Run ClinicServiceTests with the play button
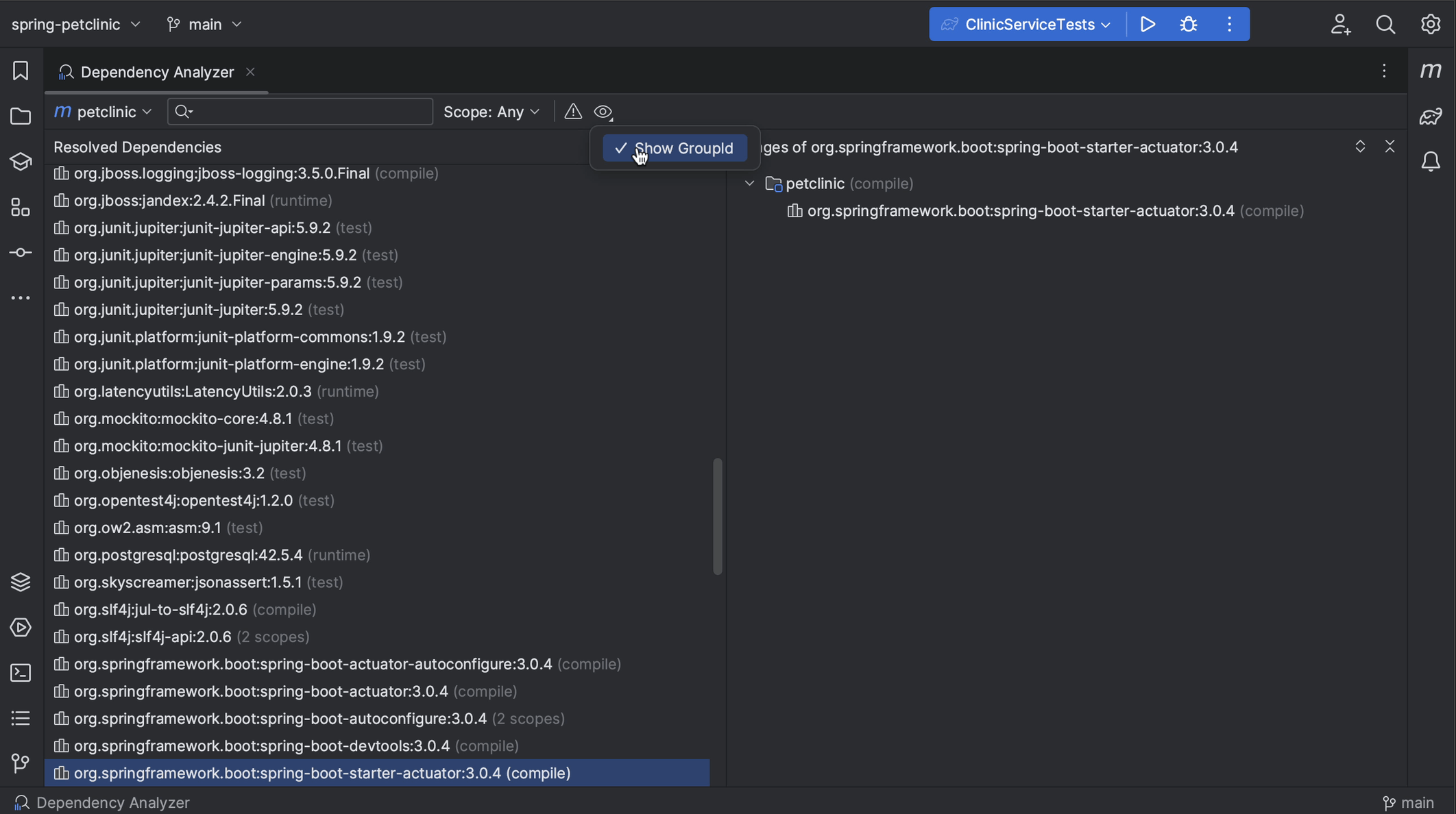Image resolution: width=1456 pixels, height=814 pixels. point(1148,24)
